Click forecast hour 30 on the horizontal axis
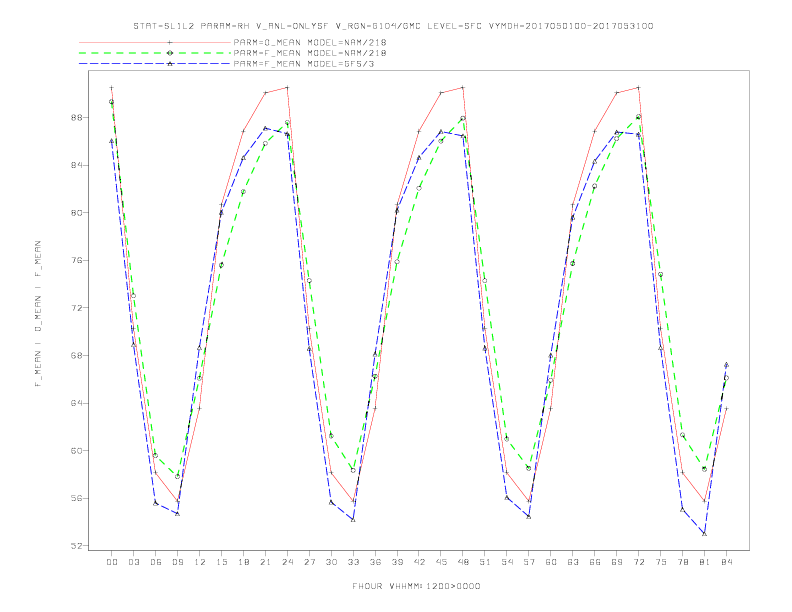Image resolution: width=792 pixels, height=612 pixels. point(331,562)
